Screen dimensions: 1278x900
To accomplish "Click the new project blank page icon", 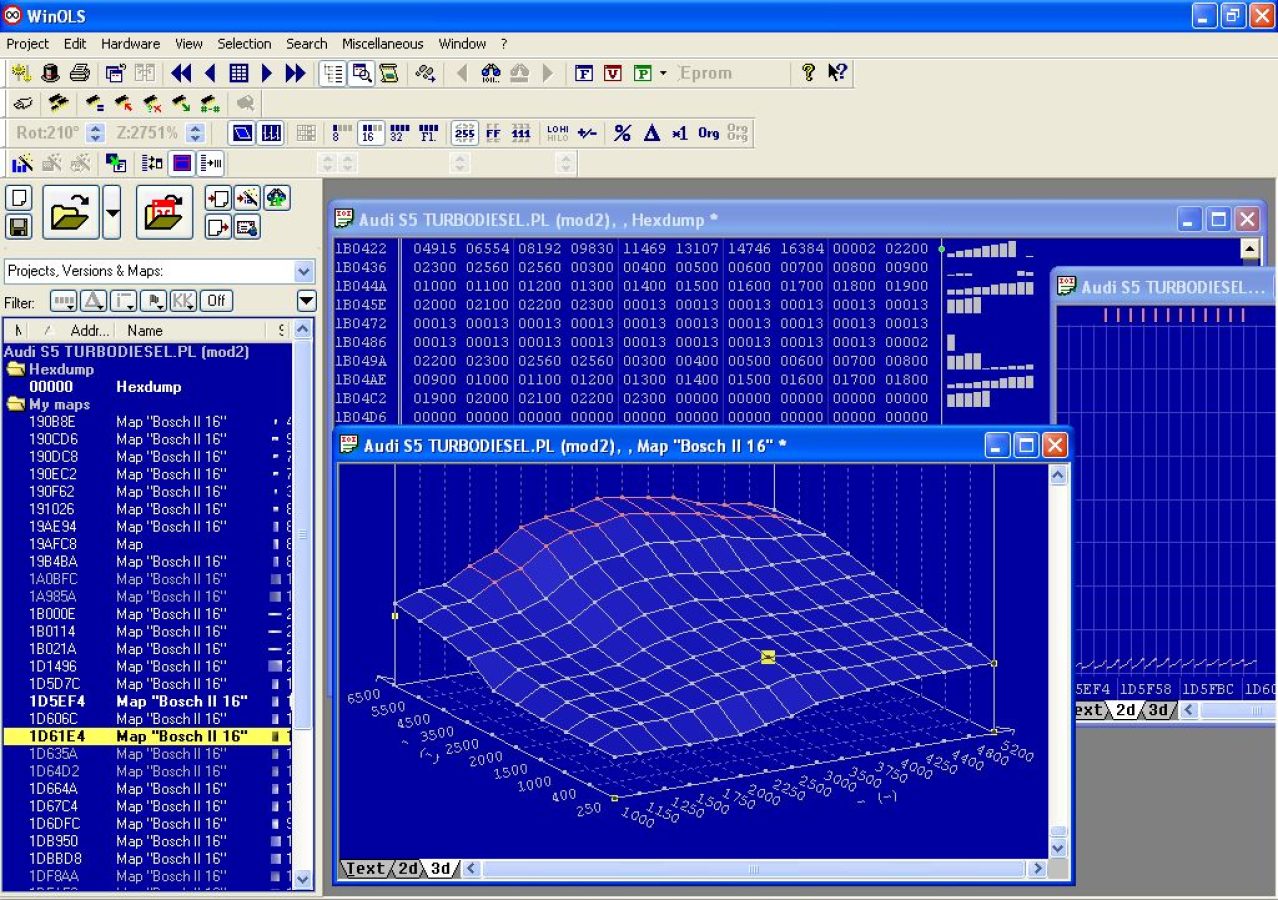I will coord(19,197).
